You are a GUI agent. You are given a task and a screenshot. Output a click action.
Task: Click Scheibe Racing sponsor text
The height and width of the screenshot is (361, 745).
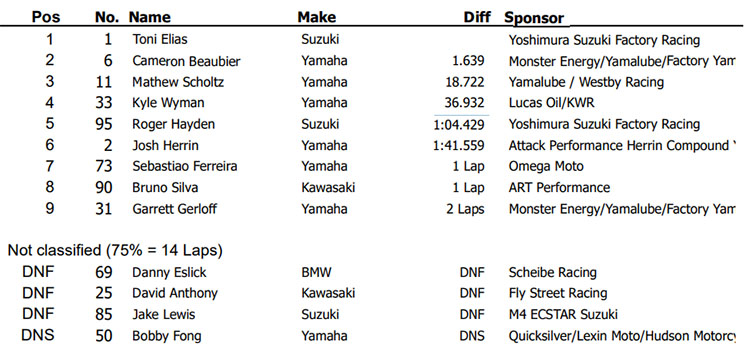[x=553, y=273]
